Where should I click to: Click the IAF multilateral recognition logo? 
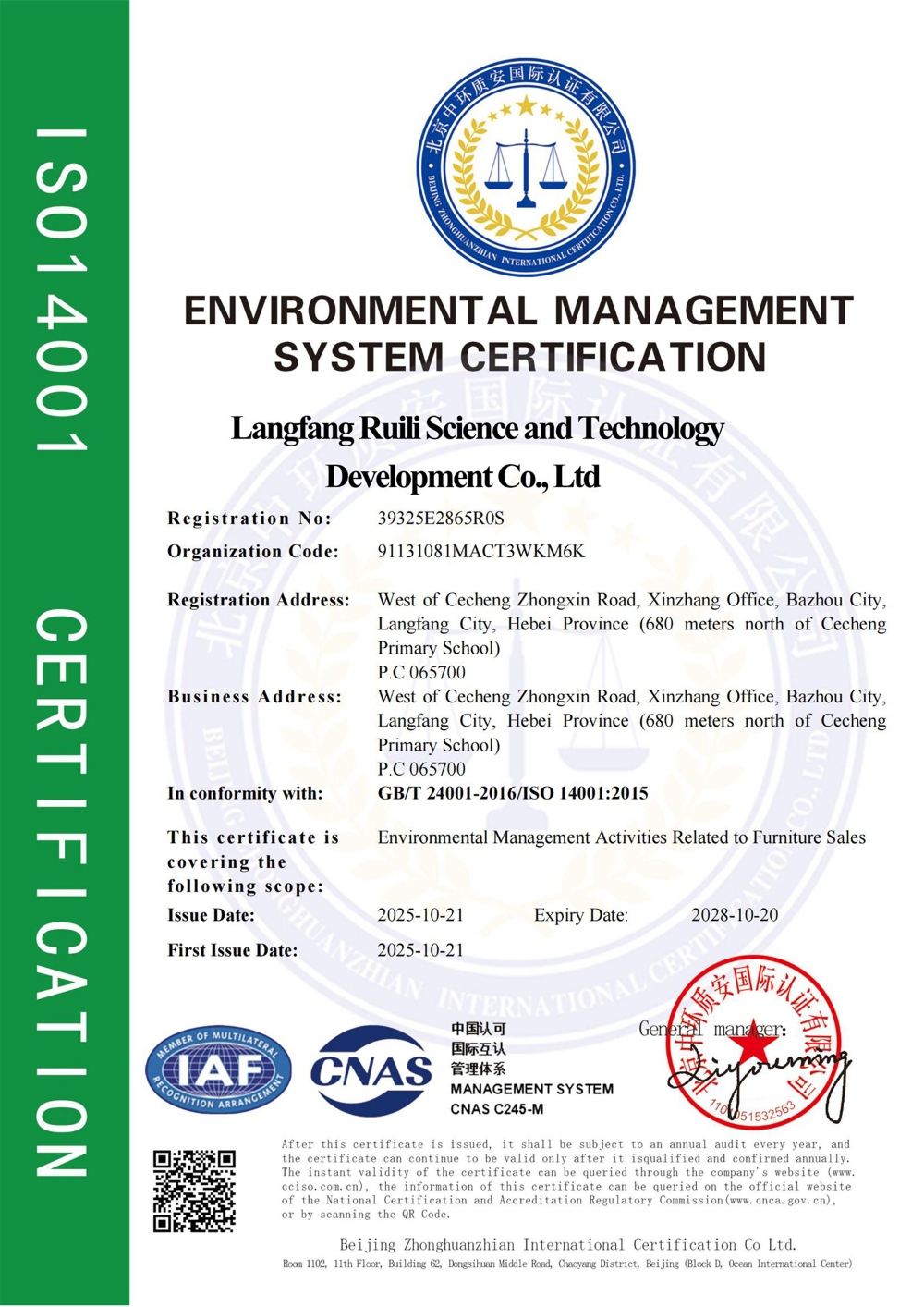click(x=218, y=1069)
